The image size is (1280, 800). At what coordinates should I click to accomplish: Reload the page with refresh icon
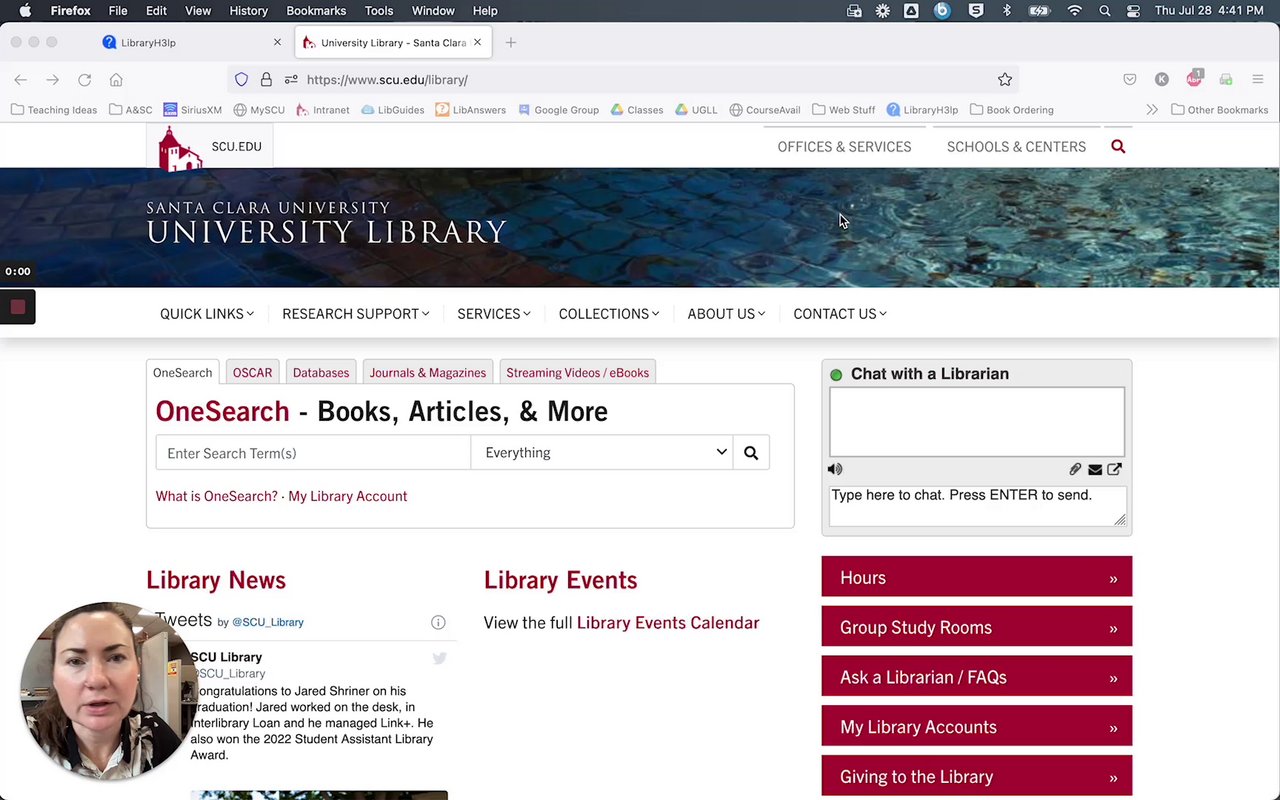85,80
